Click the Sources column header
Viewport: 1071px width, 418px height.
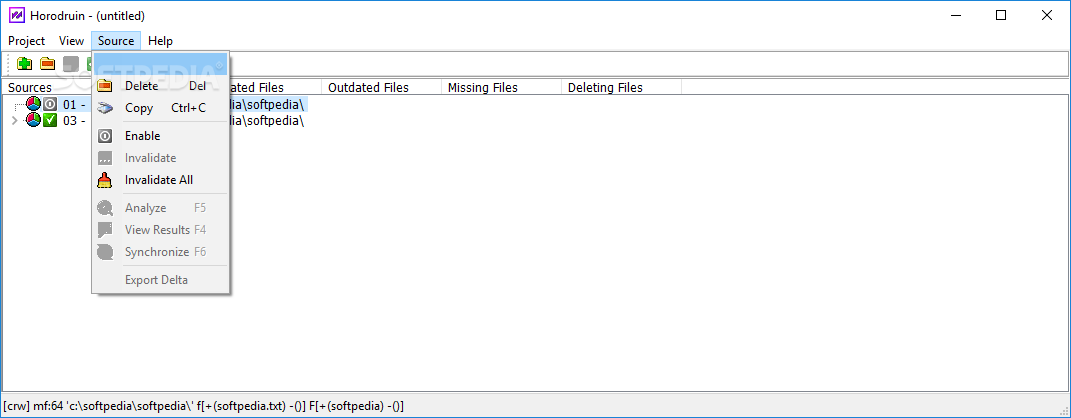coord(30,87)
